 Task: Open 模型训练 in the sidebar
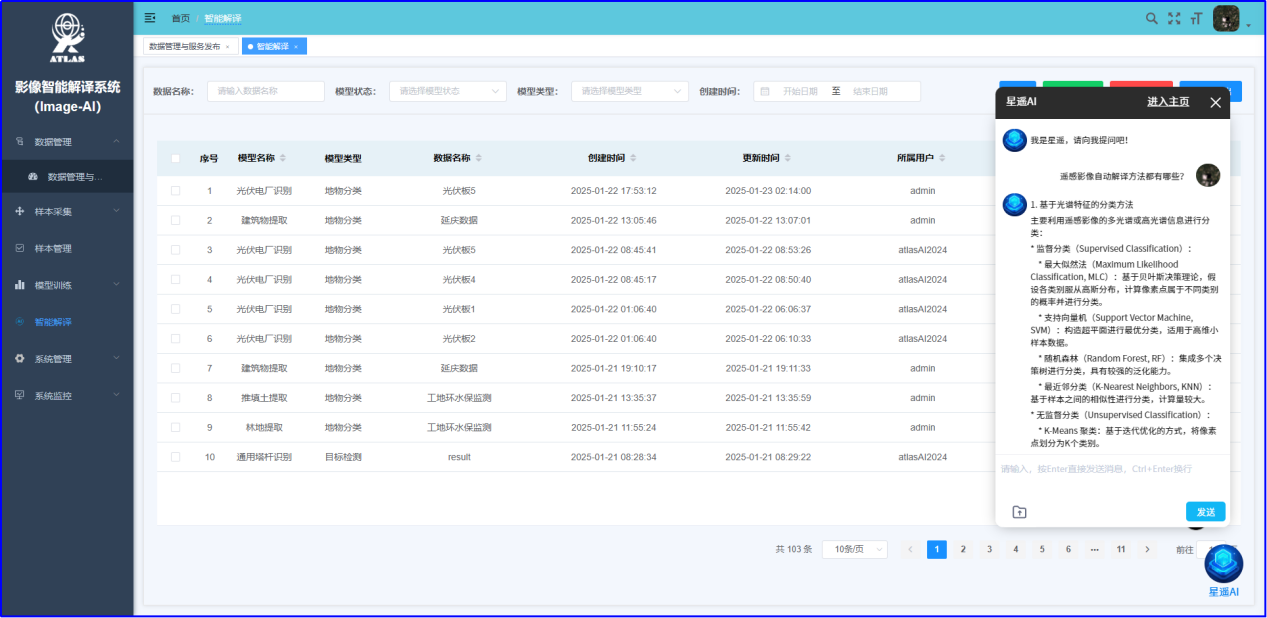(66, 285)
